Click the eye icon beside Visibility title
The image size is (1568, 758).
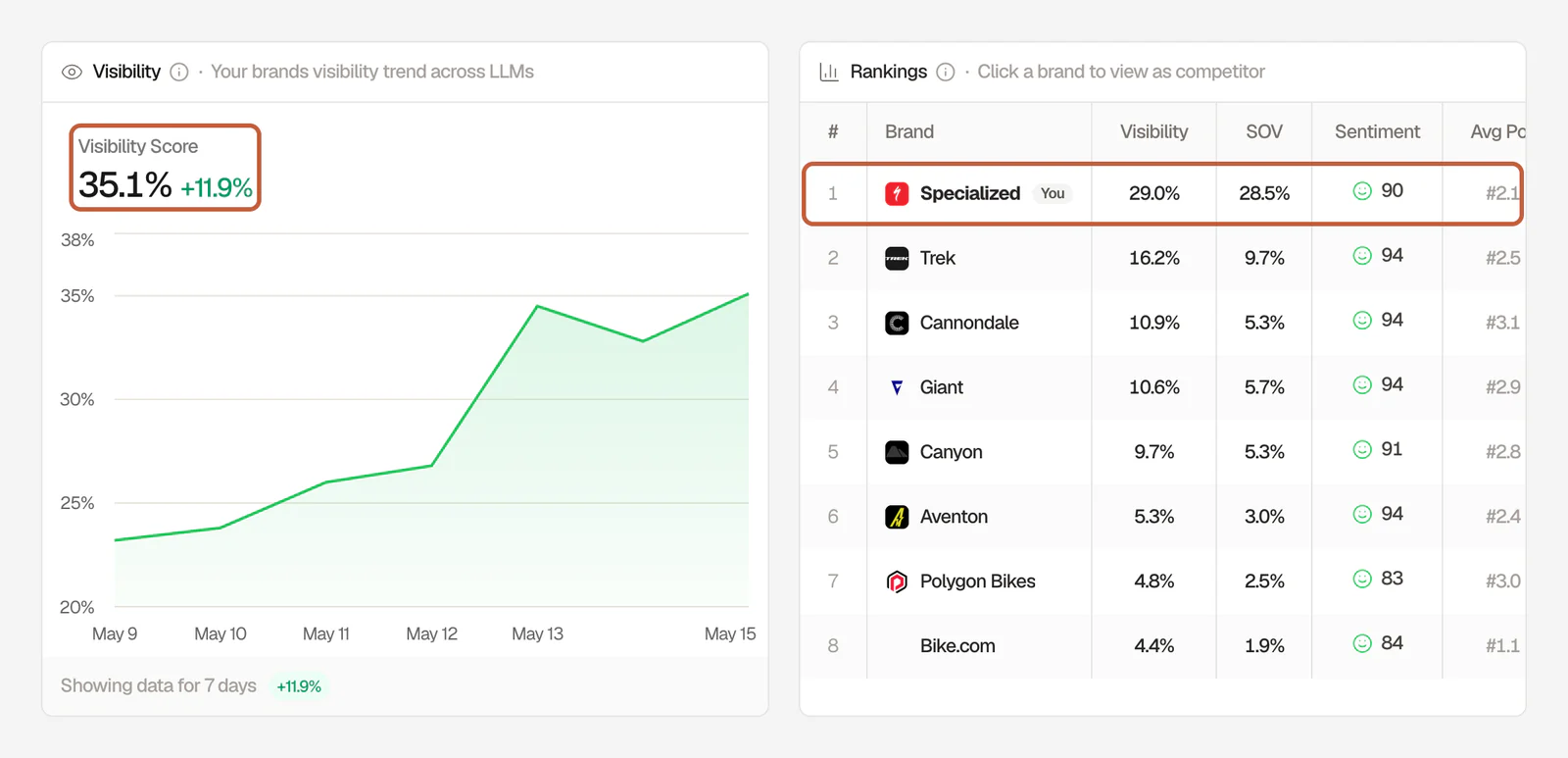tap(72, 72)
